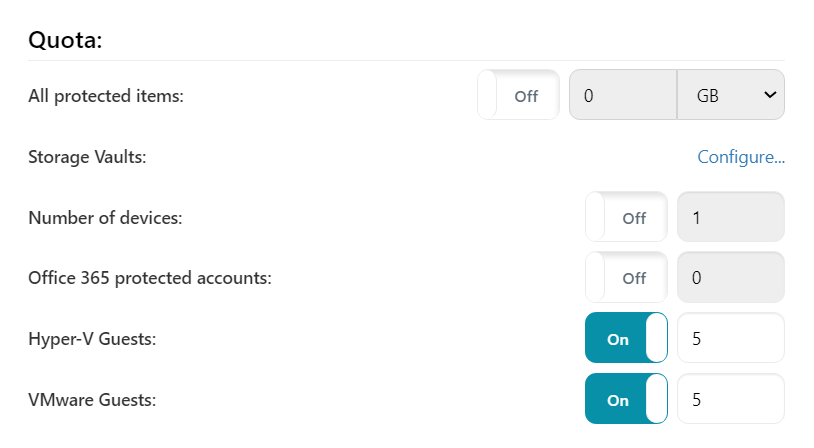The width and height of the screenshot is (814, 448).
Task: Click the All protected items label
Action: click(107, 96)
